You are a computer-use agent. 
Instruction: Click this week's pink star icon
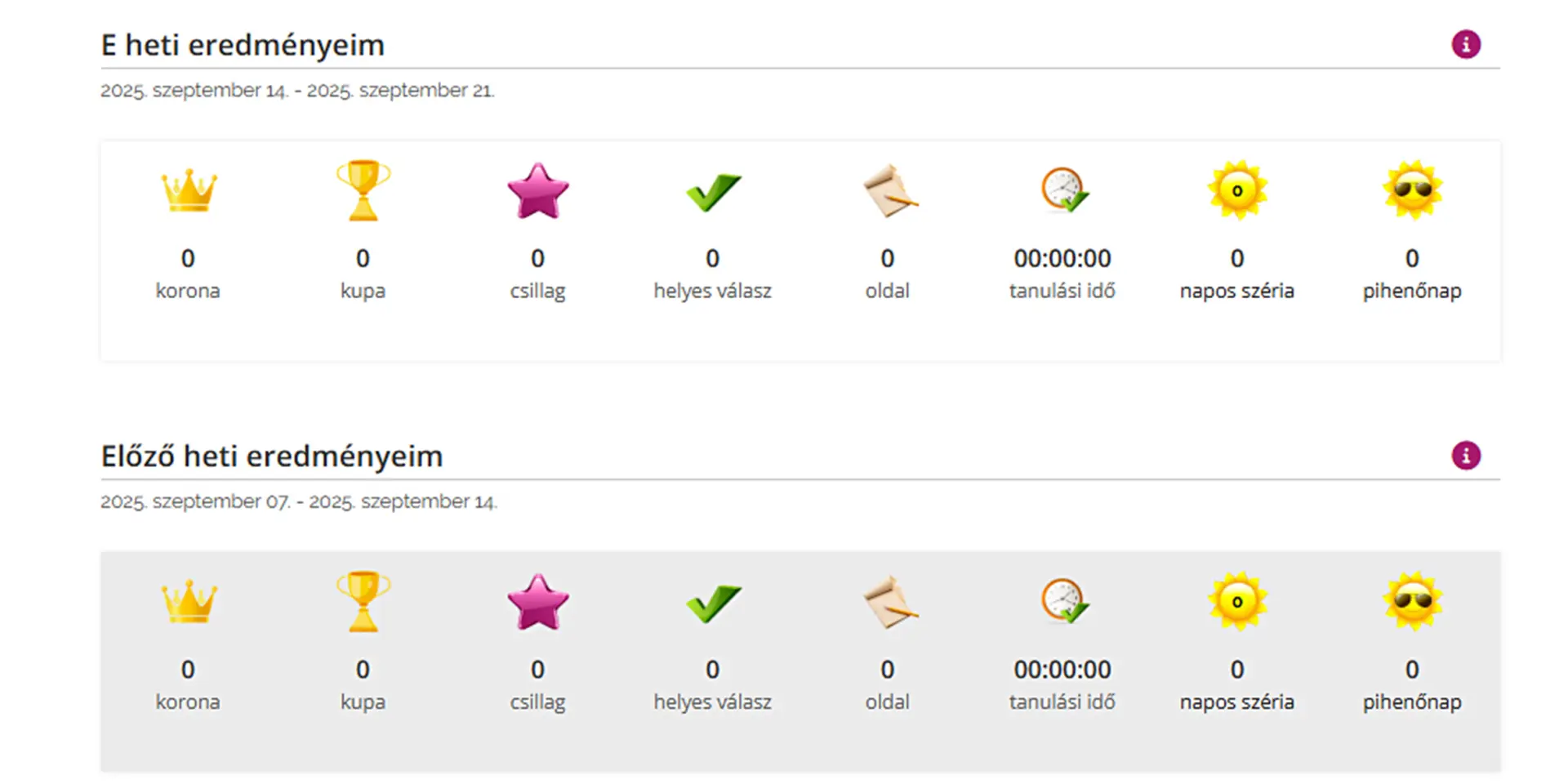coord(537,191)
